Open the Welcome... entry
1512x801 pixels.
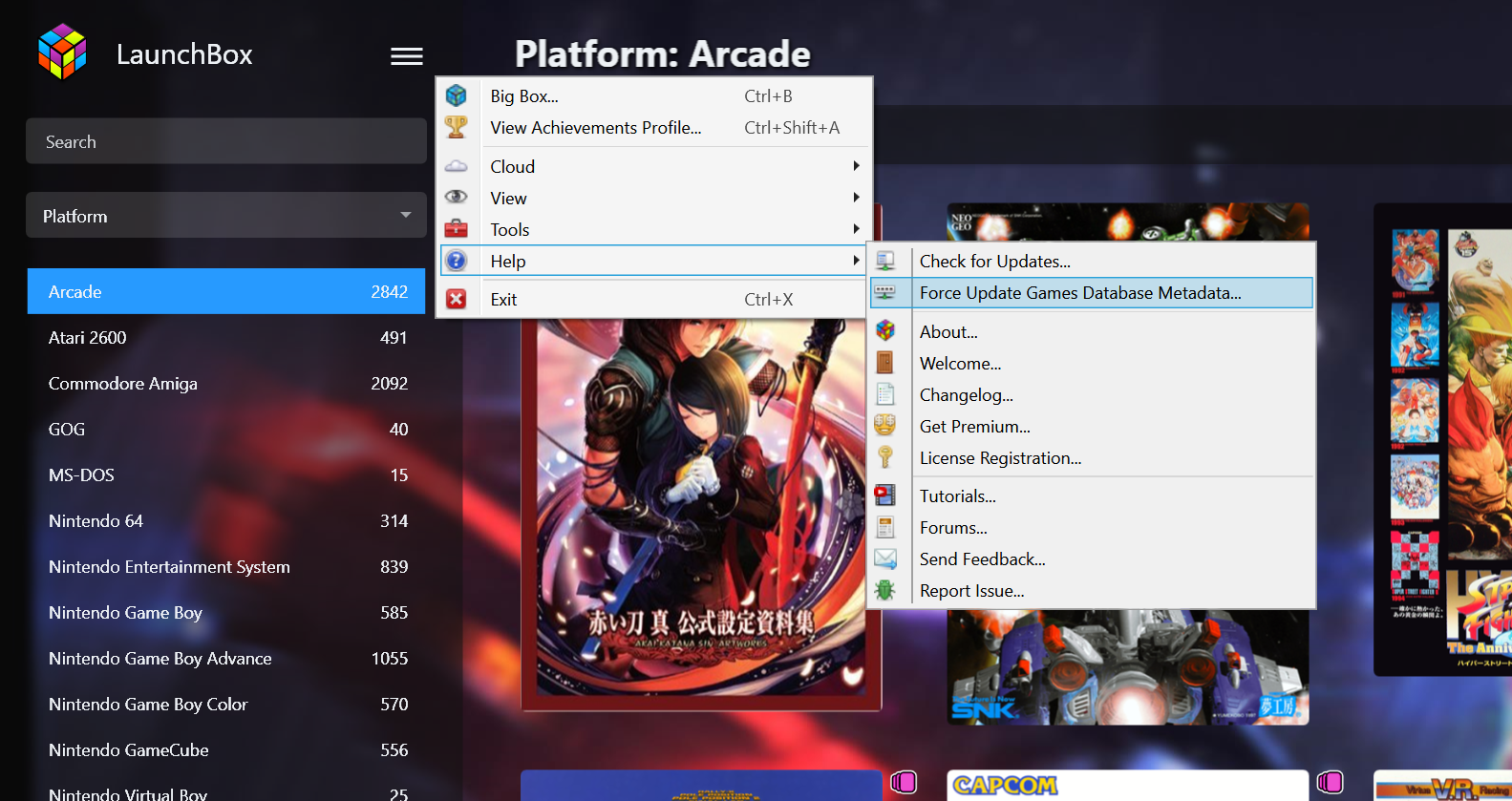pos(1092,363)
